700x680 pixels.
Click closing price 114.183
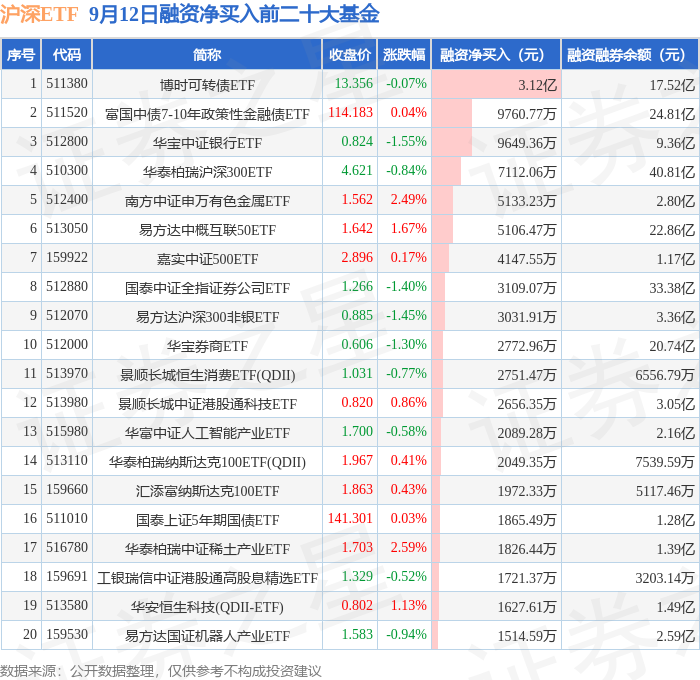350,113
